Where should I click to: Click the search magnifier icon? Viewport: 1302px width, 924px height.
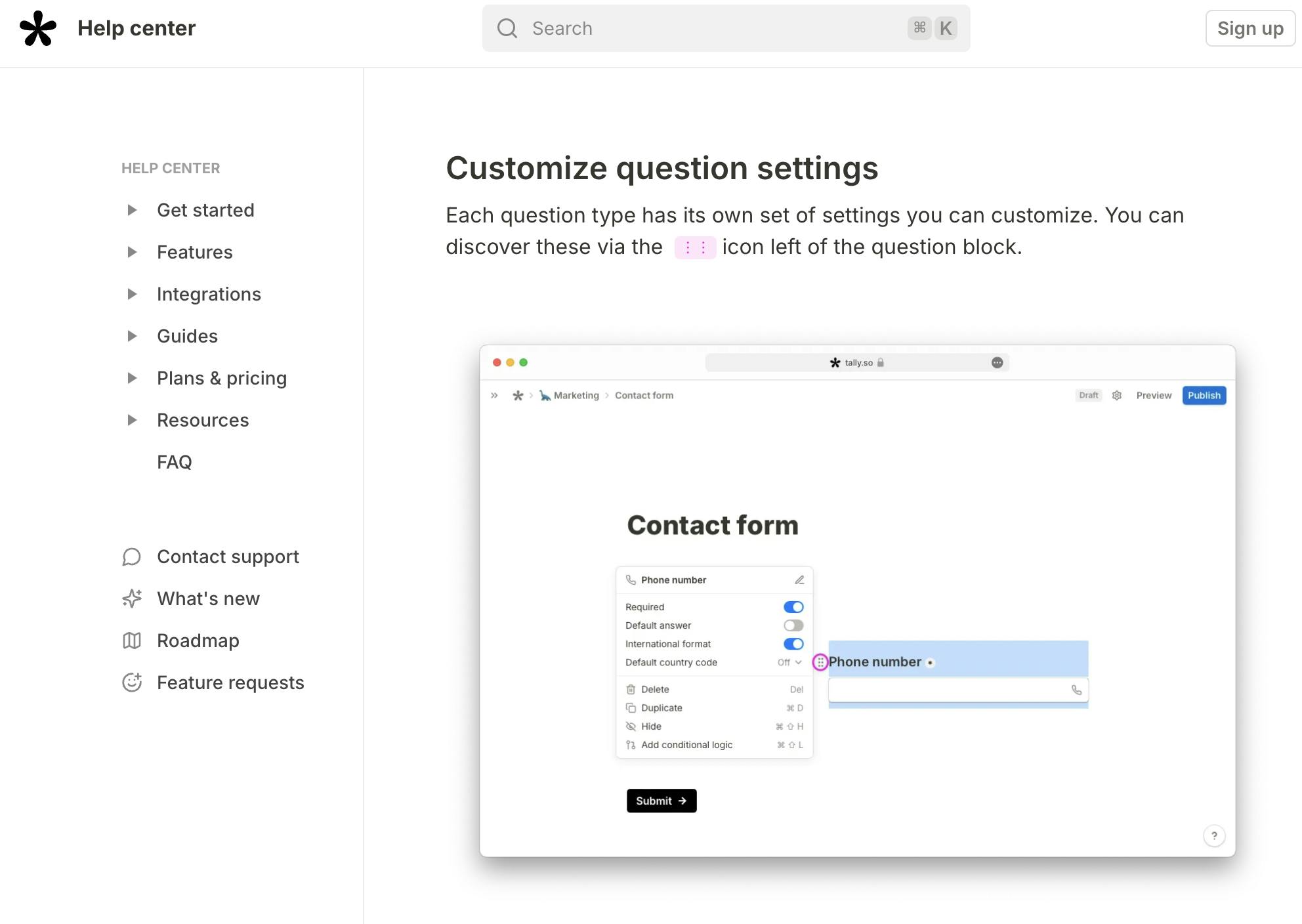click(507, 28)
